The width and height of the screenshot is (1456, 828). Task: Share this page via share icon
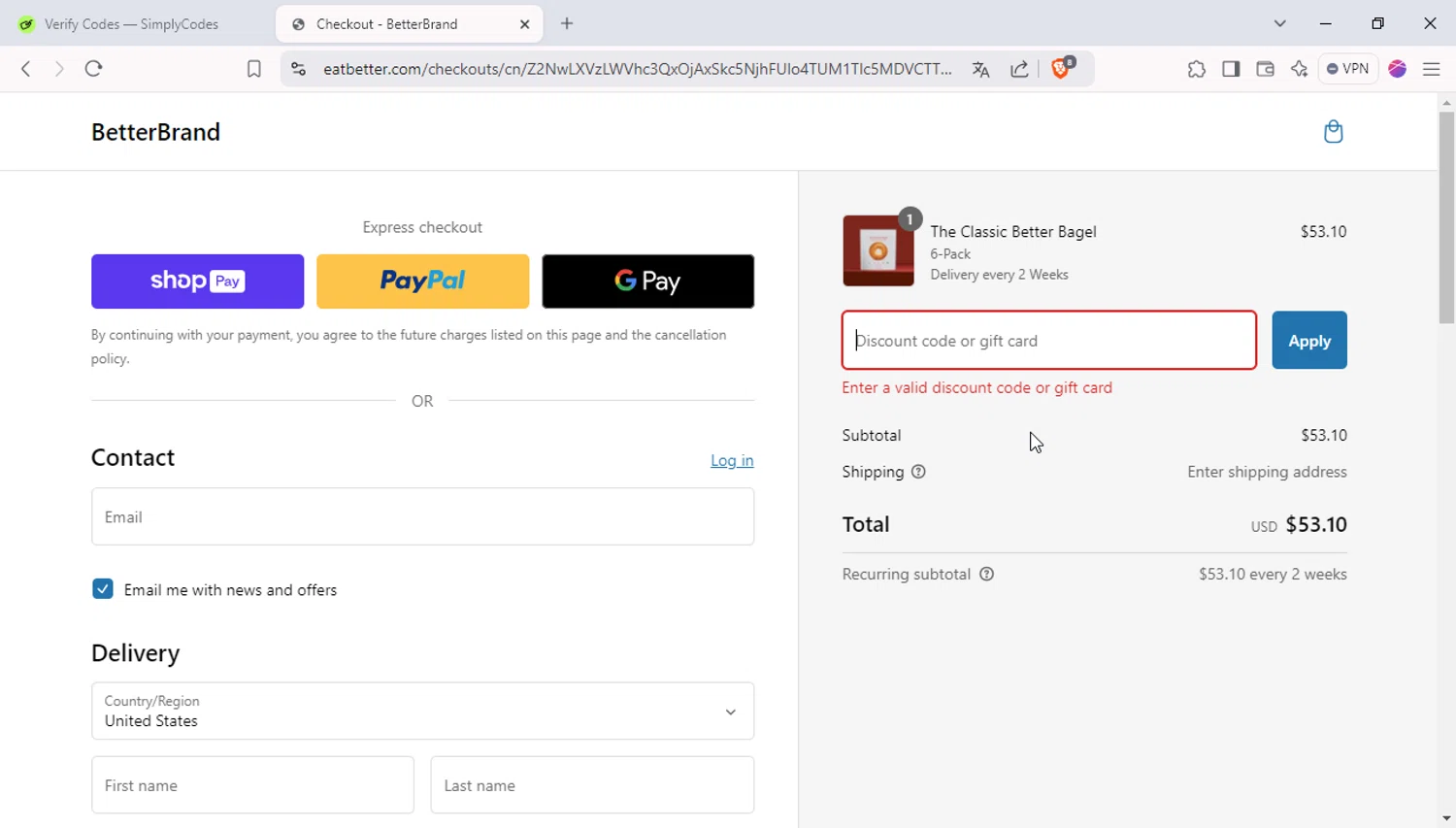pyautogui.click(x=1019, y=69)
